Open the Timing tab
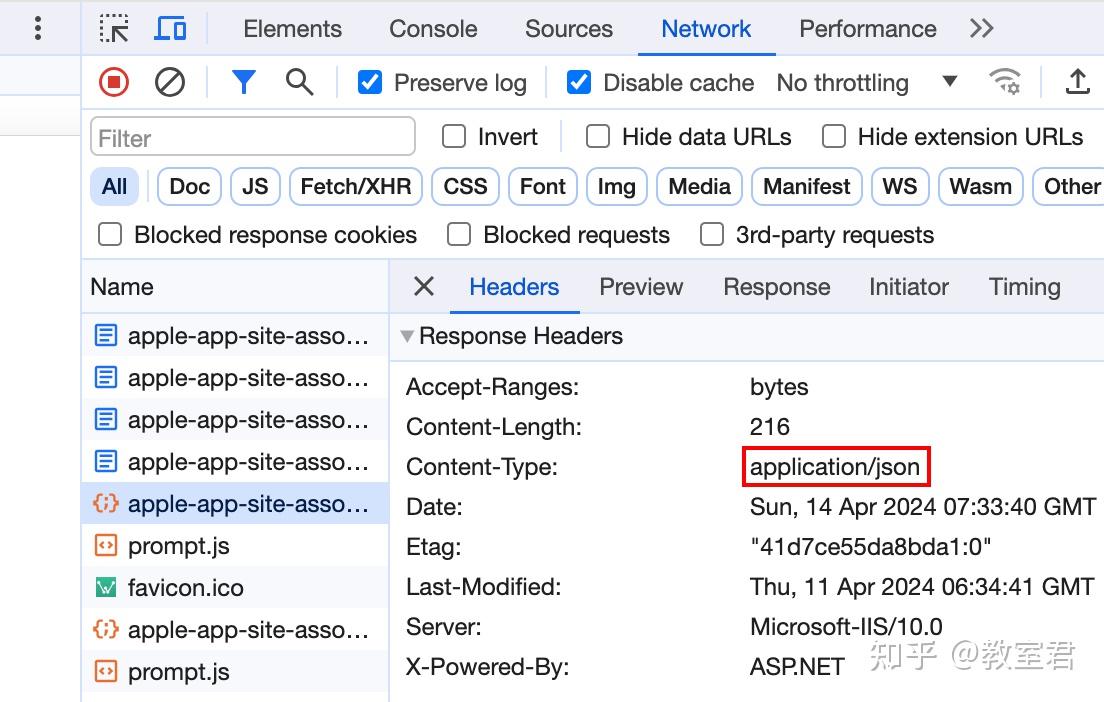This screenshot has width=1104, height=702. pyautogui.click(x=1024, y=287)
